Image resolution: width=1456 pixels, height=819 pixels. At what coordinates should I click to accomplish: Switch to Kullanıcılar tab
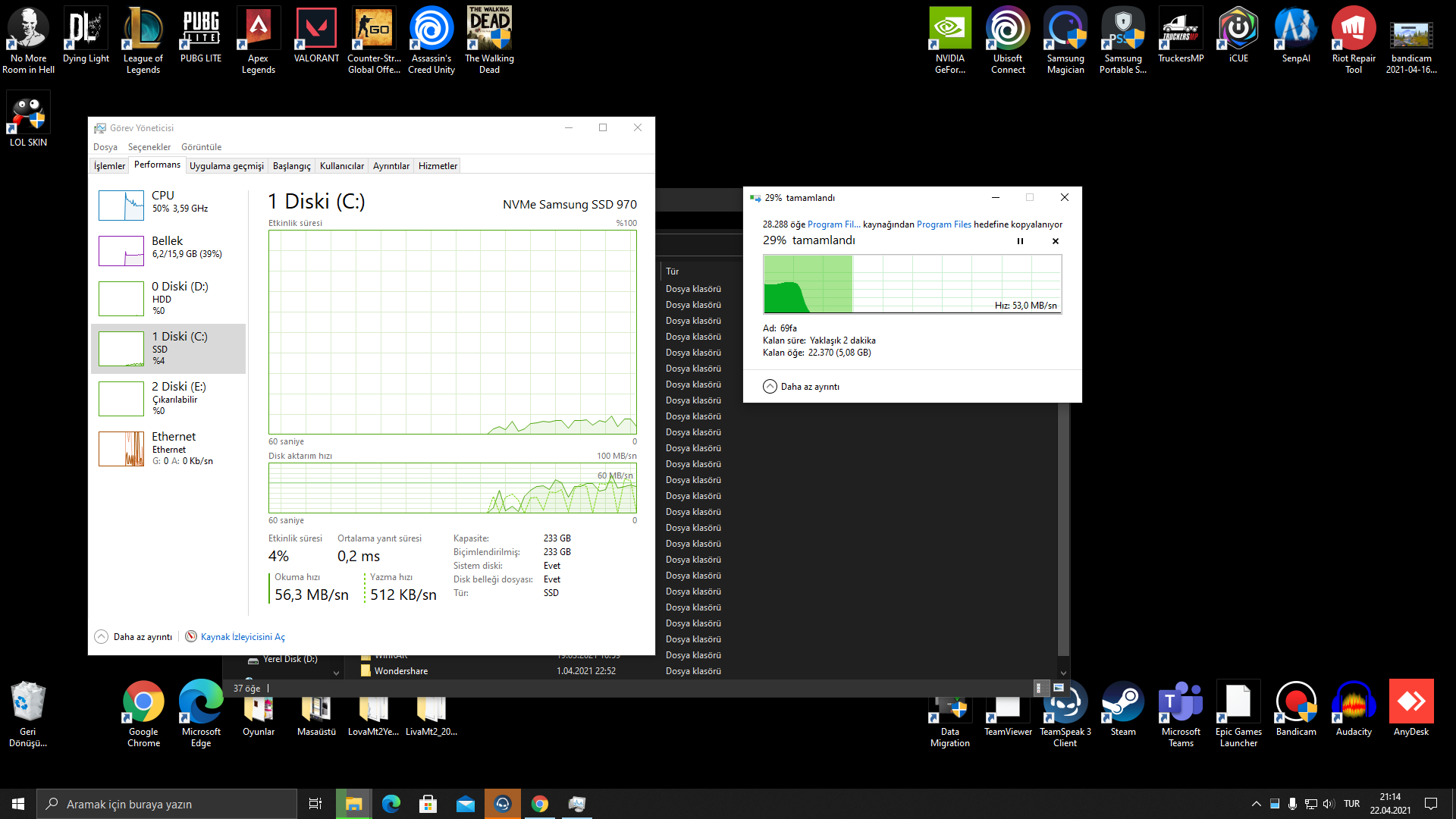click(x=342, y=166)
